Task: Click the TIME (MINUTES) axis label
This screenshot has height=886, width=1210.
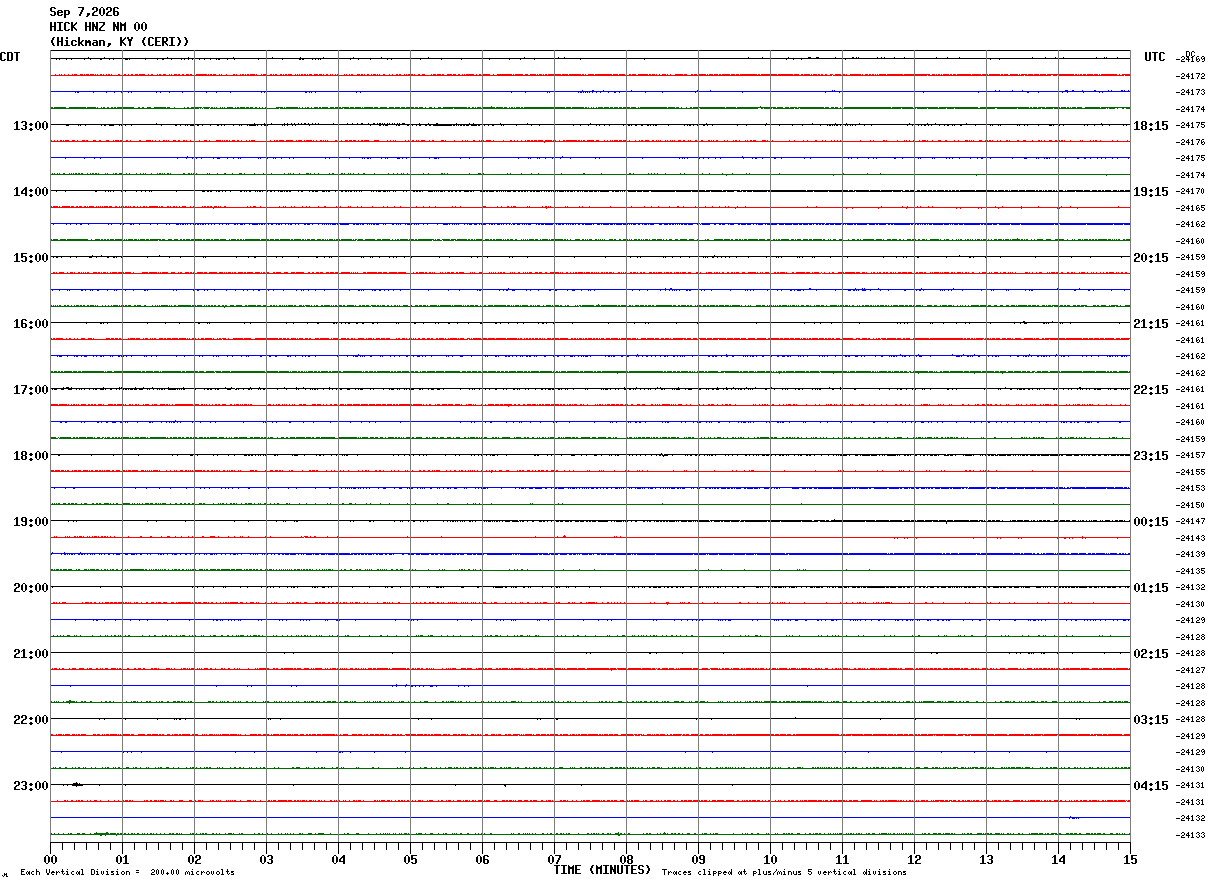Action: 602,870
